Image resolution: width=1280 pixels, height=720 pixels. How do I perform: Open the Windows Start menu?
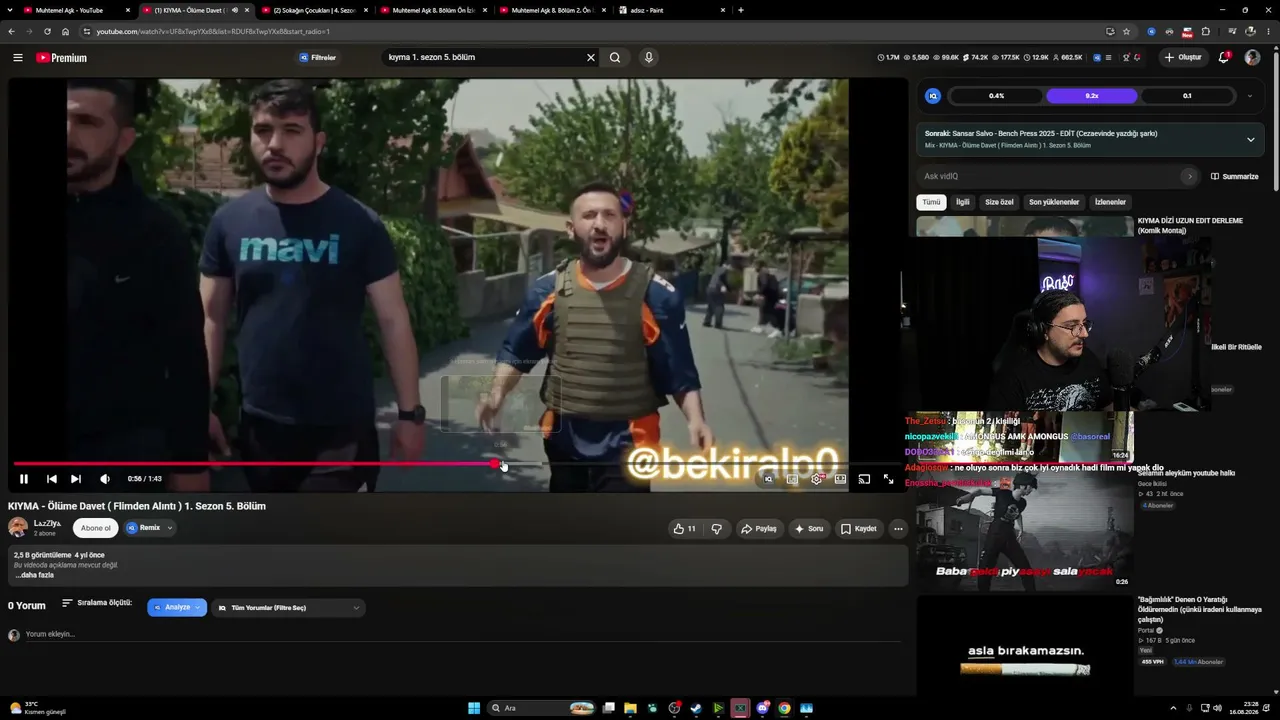click(474, 708)
